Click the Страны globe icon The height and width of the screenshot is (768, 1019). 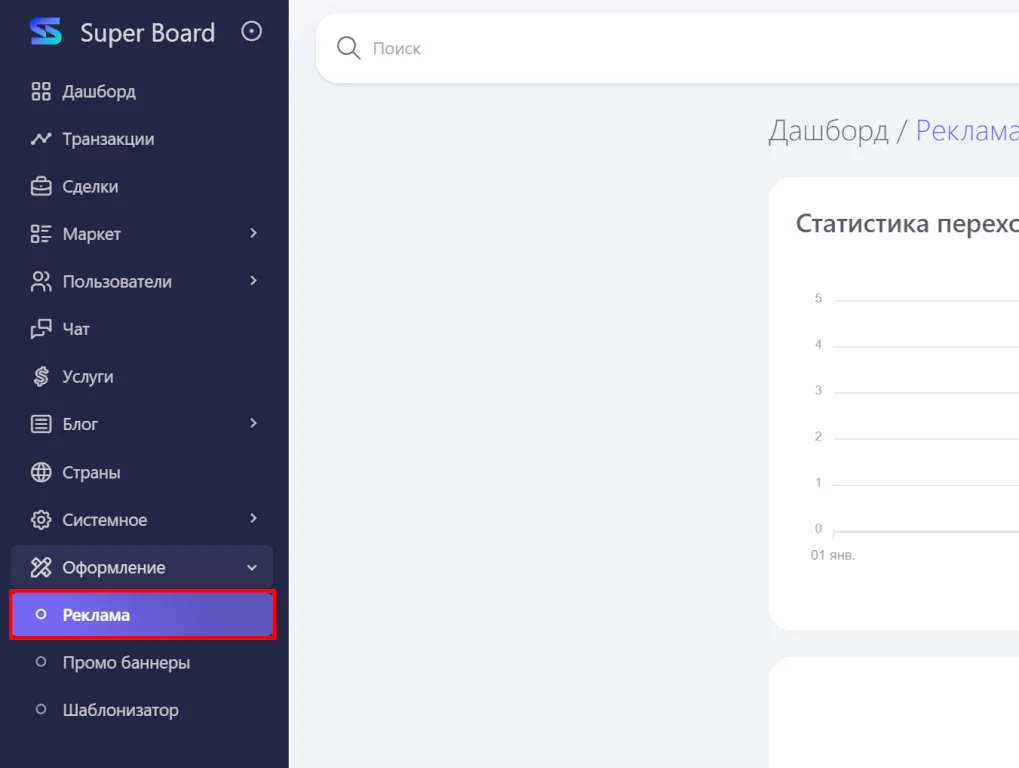pos(41,472)
